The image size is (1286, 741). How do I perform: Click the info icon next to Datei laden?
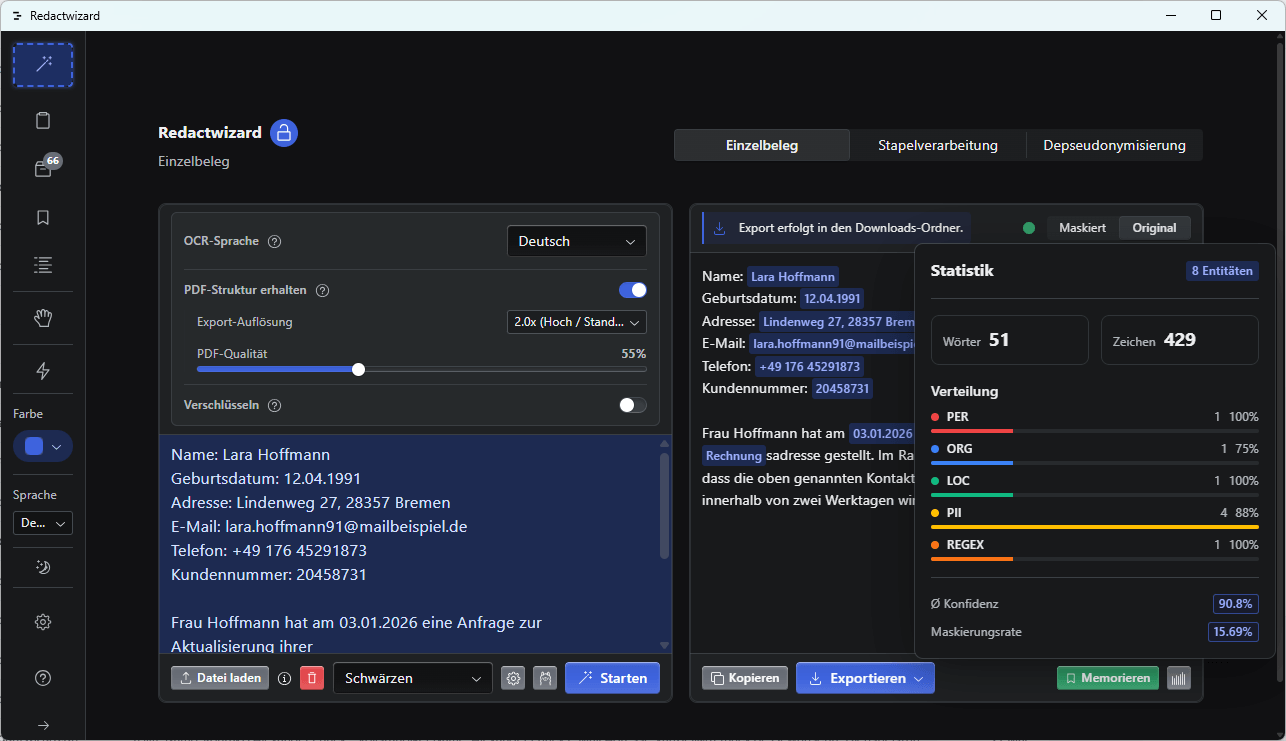click(284, 678)
